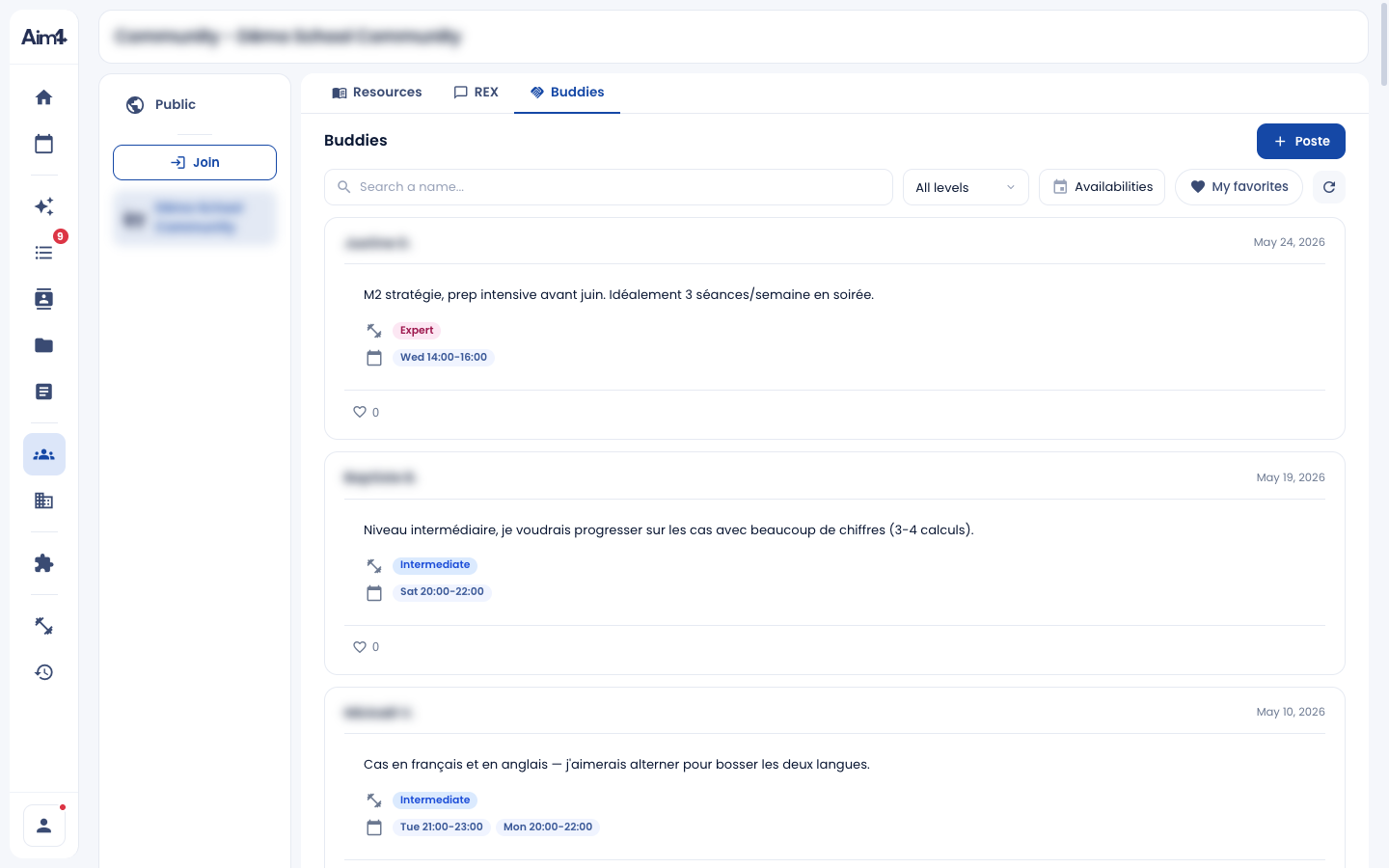Open the sparkle AI icon in sidebar
The width and height of the screenshot is (1389, 868).
point(44,206)
